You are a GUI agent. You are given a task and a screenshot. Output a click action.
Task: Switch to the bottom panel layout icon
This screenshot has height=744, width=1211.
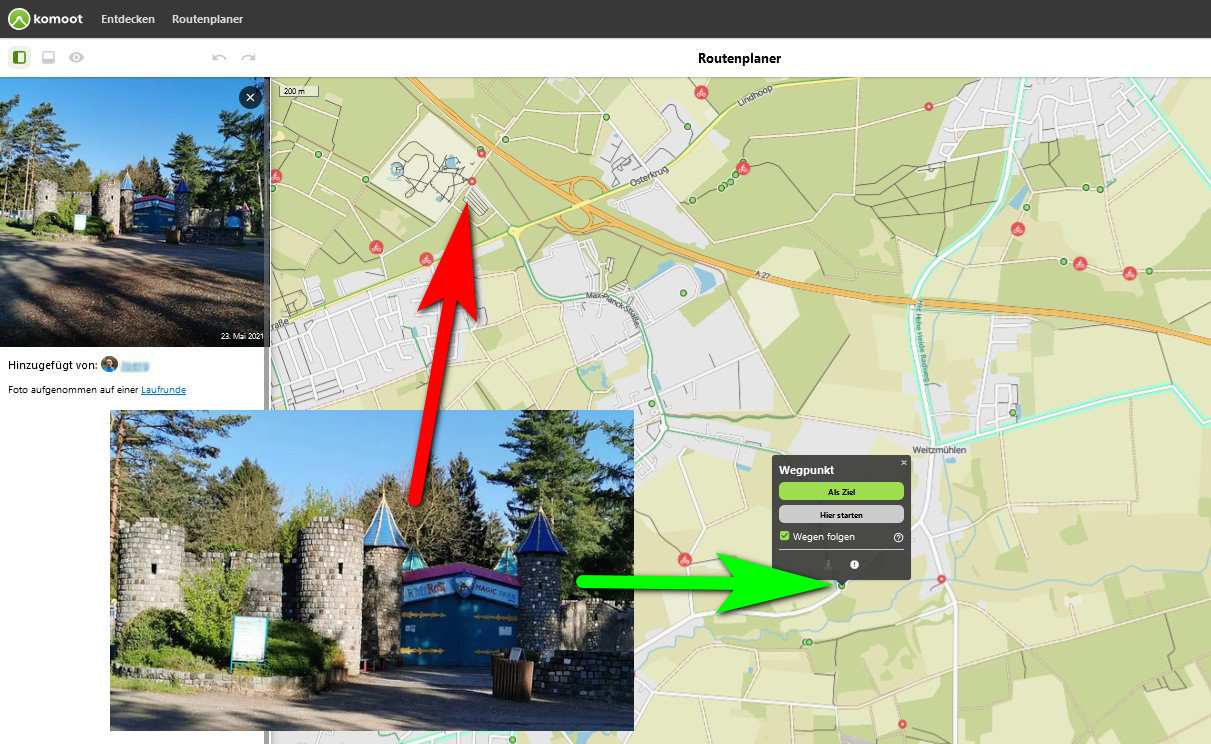pyautogui.click(x=48, y=58)
